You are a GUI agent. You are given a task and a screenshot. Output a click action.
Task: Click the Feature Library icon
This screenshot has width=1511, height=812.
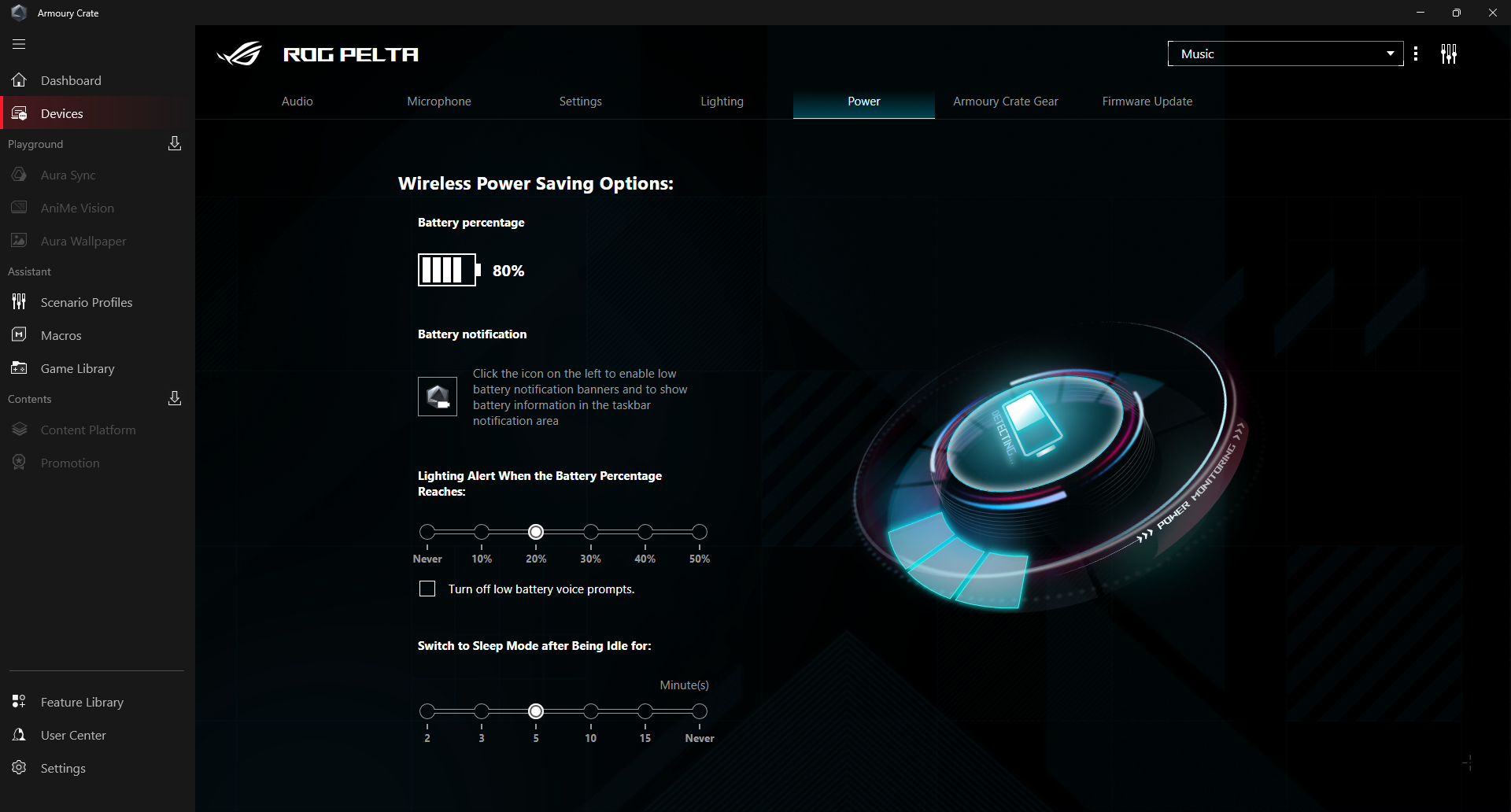[x=19, y=702]
